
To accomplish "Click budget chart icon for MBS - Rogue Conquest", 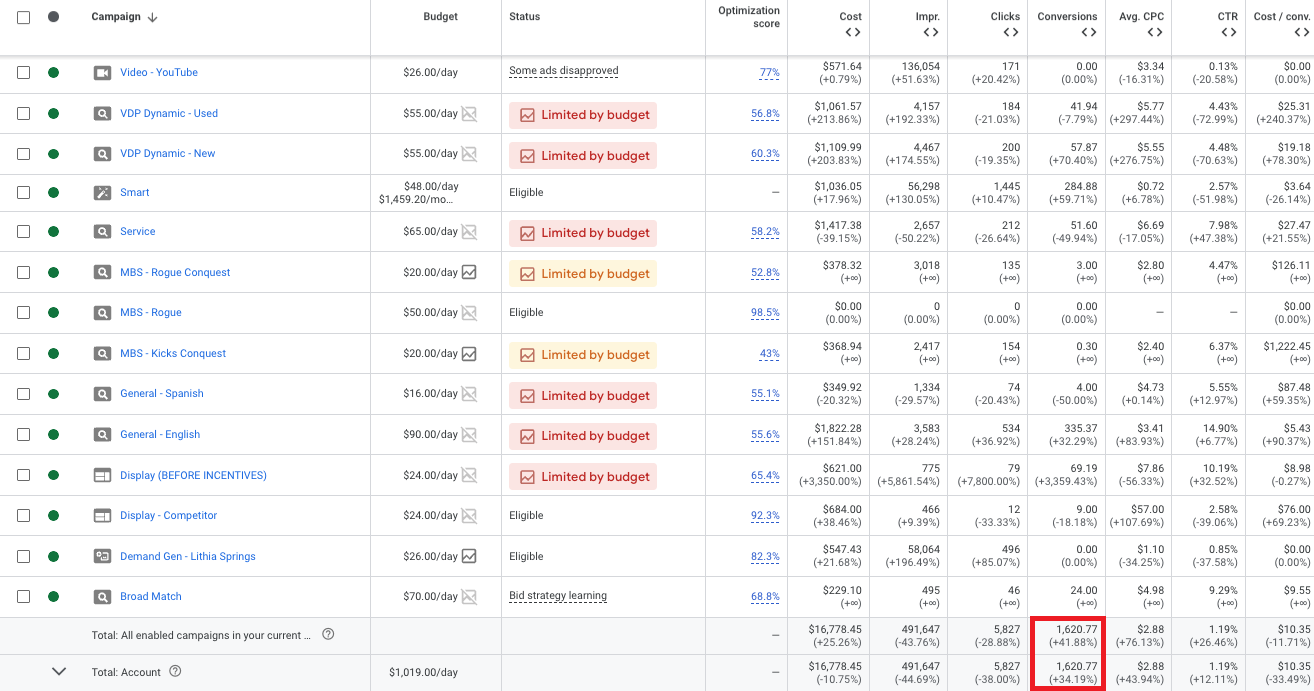I will (x=469, y=272).
